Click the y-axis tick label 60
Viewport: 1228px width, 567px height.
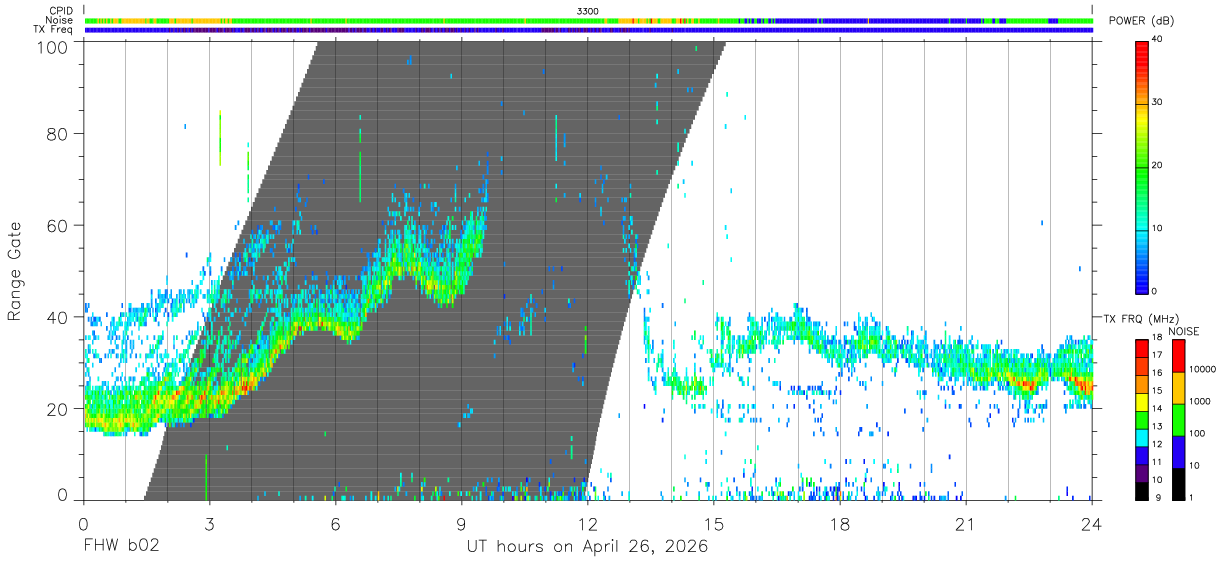(x=59, y=225)
